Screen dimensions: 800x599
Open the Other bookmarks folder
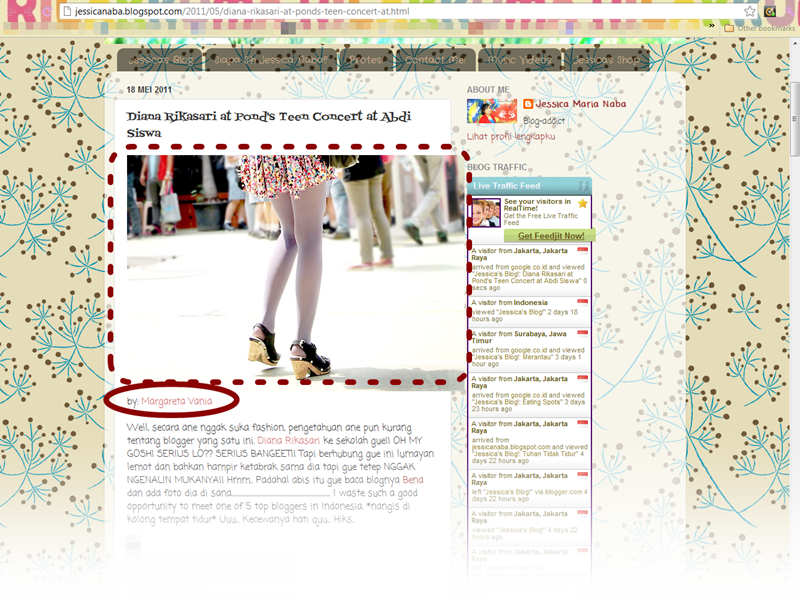[760, 28]
